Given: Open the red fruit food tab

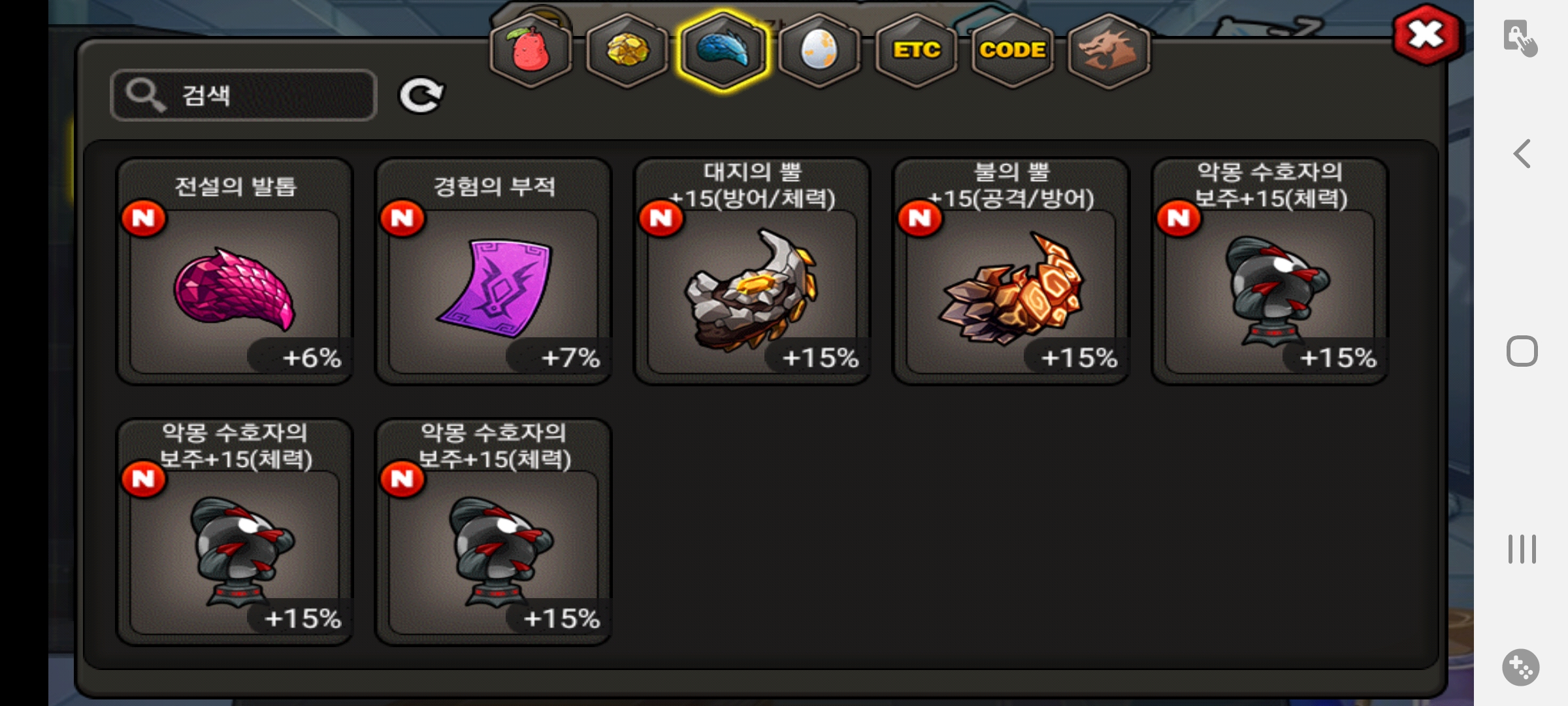Looking at the screenshot, I should click(531, 50).
